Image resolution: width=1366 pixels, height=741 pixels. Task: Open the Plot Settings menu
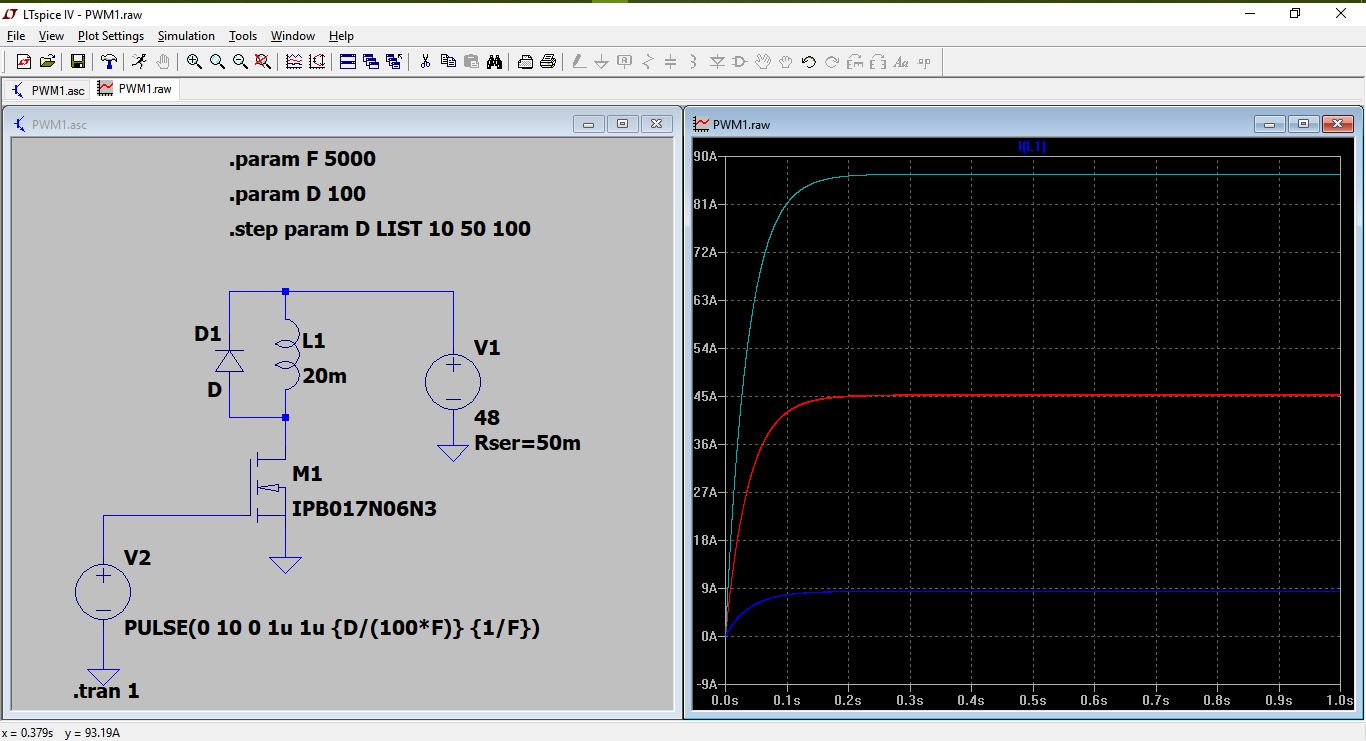(111, 36)
